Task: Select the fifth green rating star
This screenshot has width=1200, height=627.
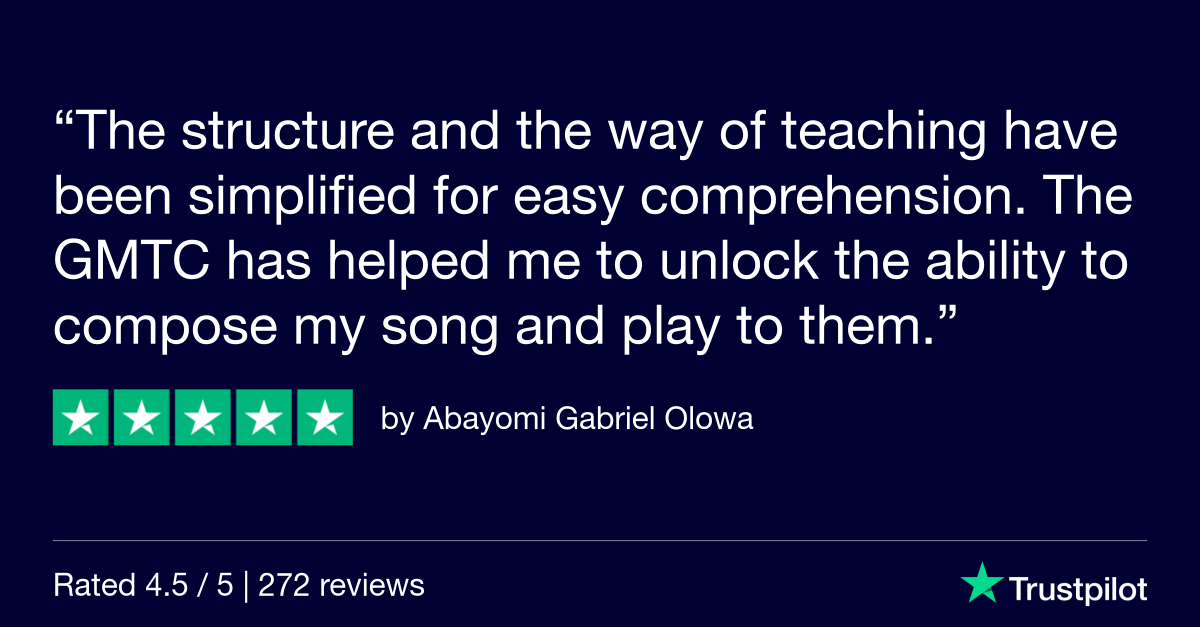Action: [325, 417]
